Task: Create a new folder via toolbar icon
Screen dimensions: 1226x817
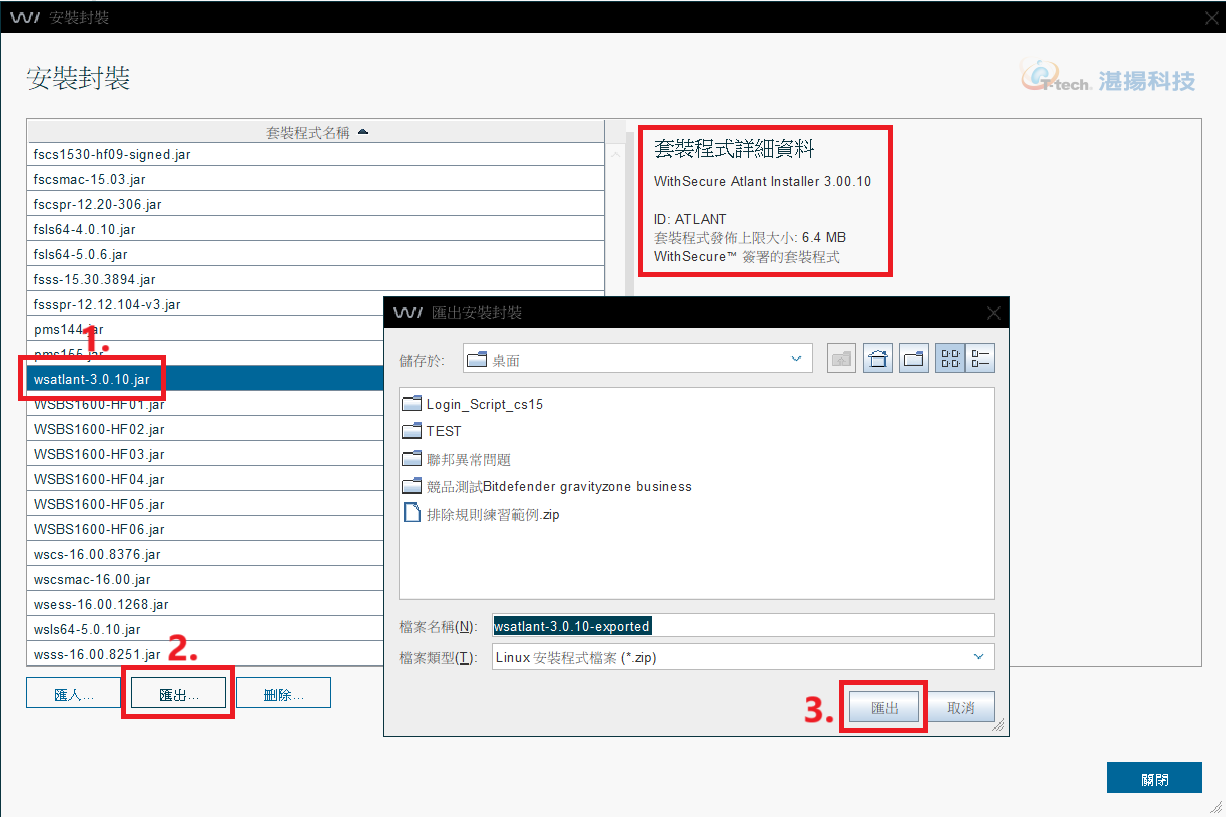Action: 914,359
